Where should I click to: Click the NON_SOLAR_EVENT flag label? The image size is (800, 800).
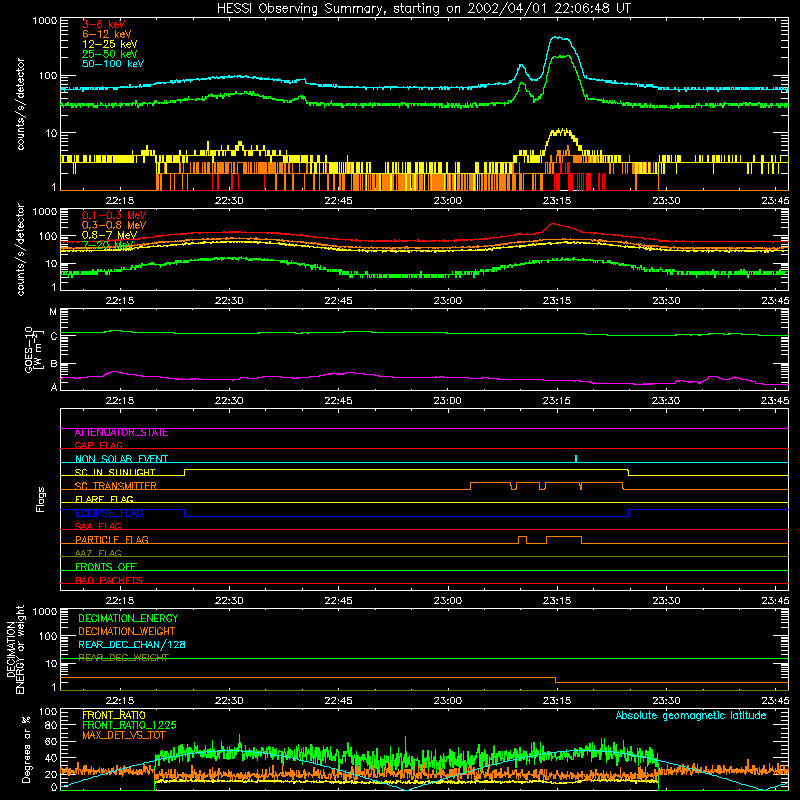coord(121,459)
